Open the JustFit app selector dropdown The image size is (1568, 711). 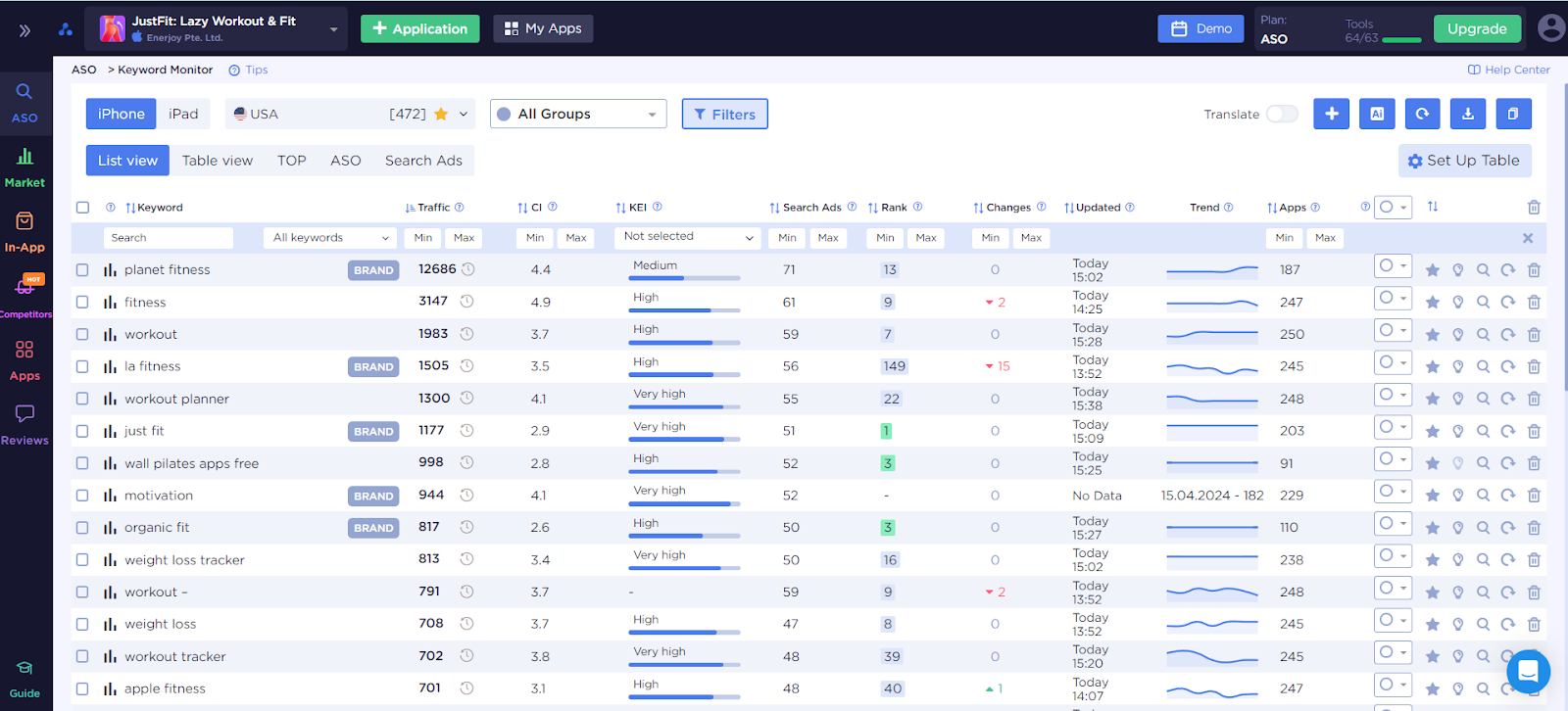click(x=217, y=28)
